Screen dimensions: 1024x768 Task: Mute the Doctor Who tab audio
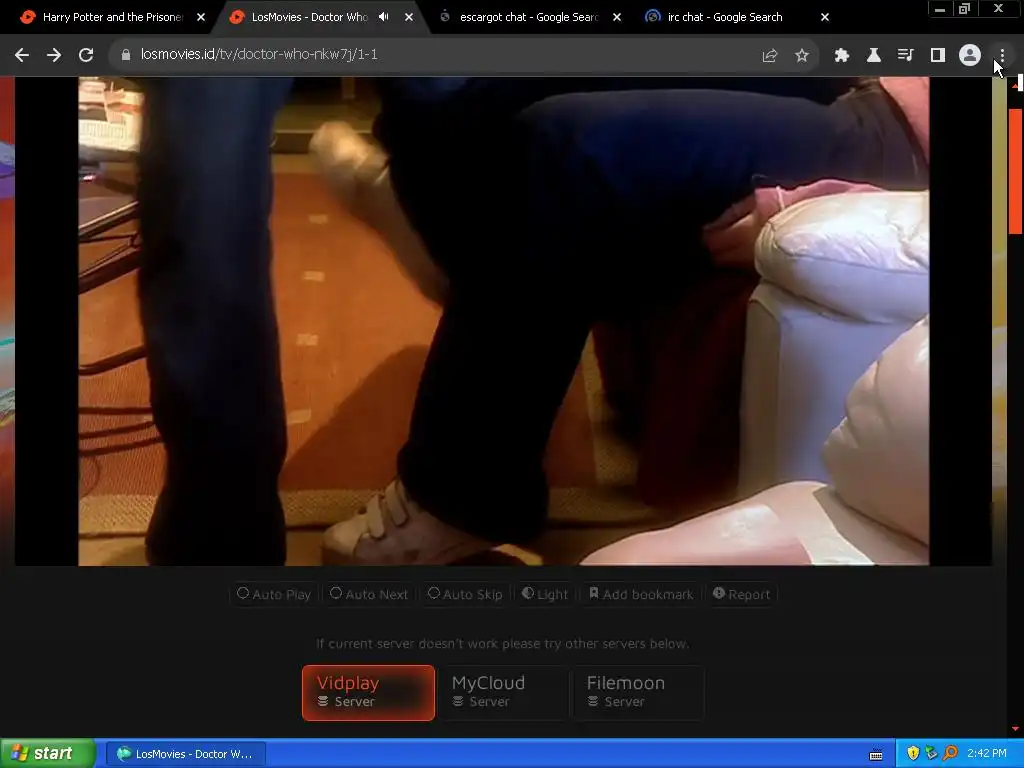[384, 17]
